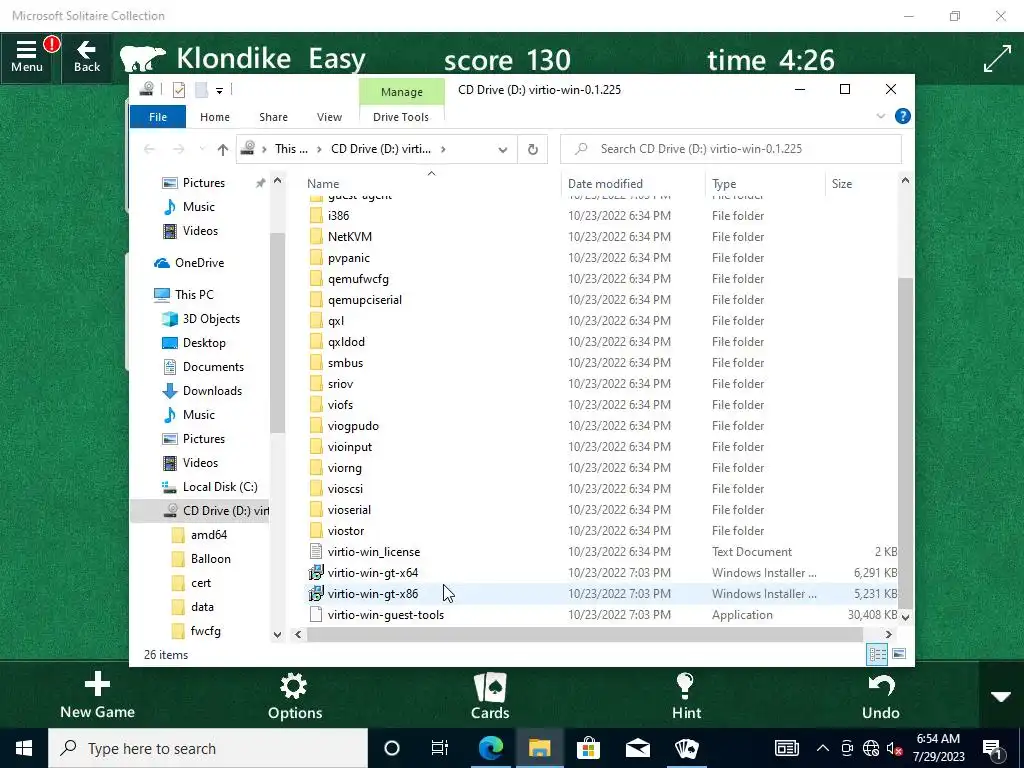Switch to the Home ribbon tab
The image size is (1024, 768).
(x=215, y=117)
